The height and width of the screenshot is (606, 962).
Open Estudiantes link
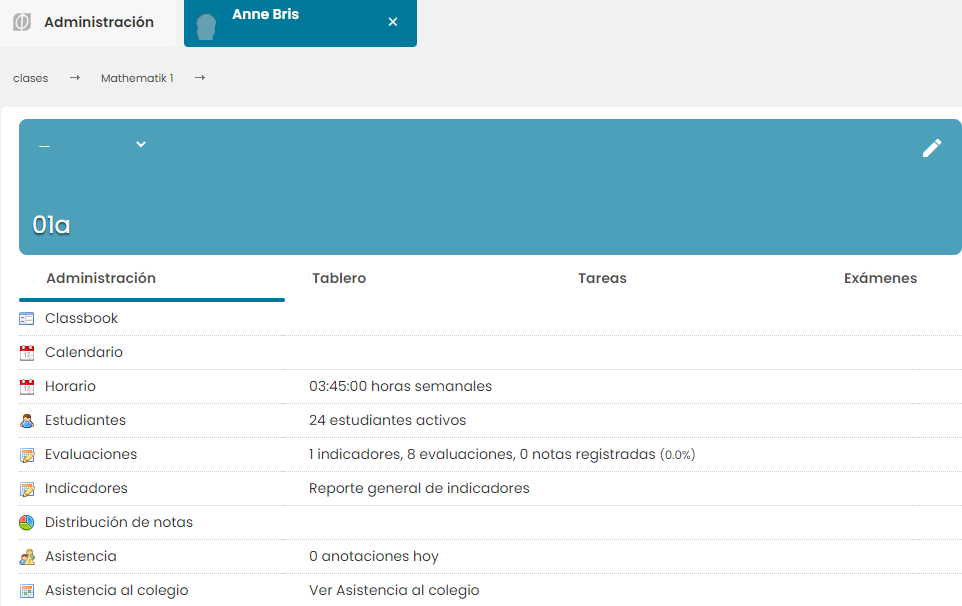coord(85,420)
